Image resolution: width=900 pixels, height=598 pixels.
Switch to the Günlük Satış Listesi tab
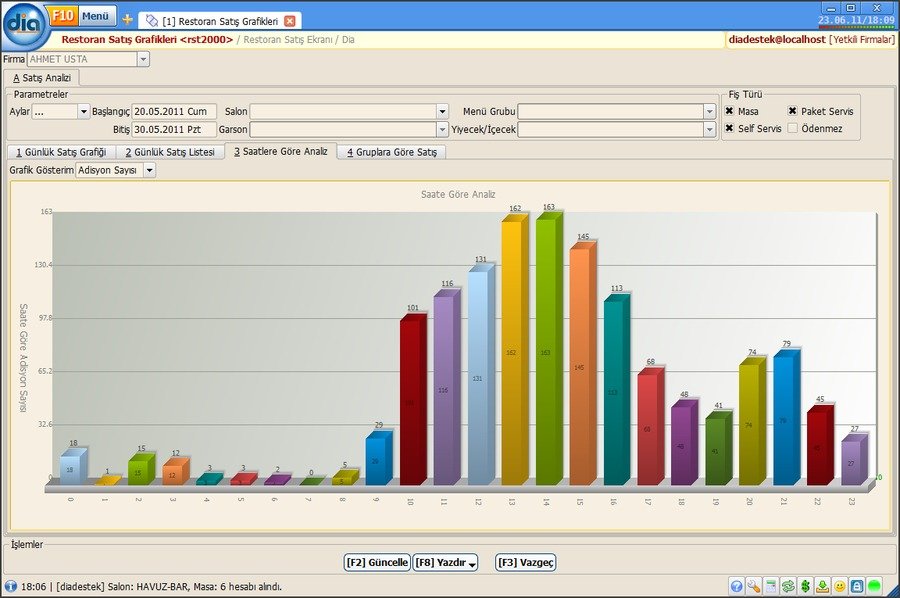pos(170,152)
